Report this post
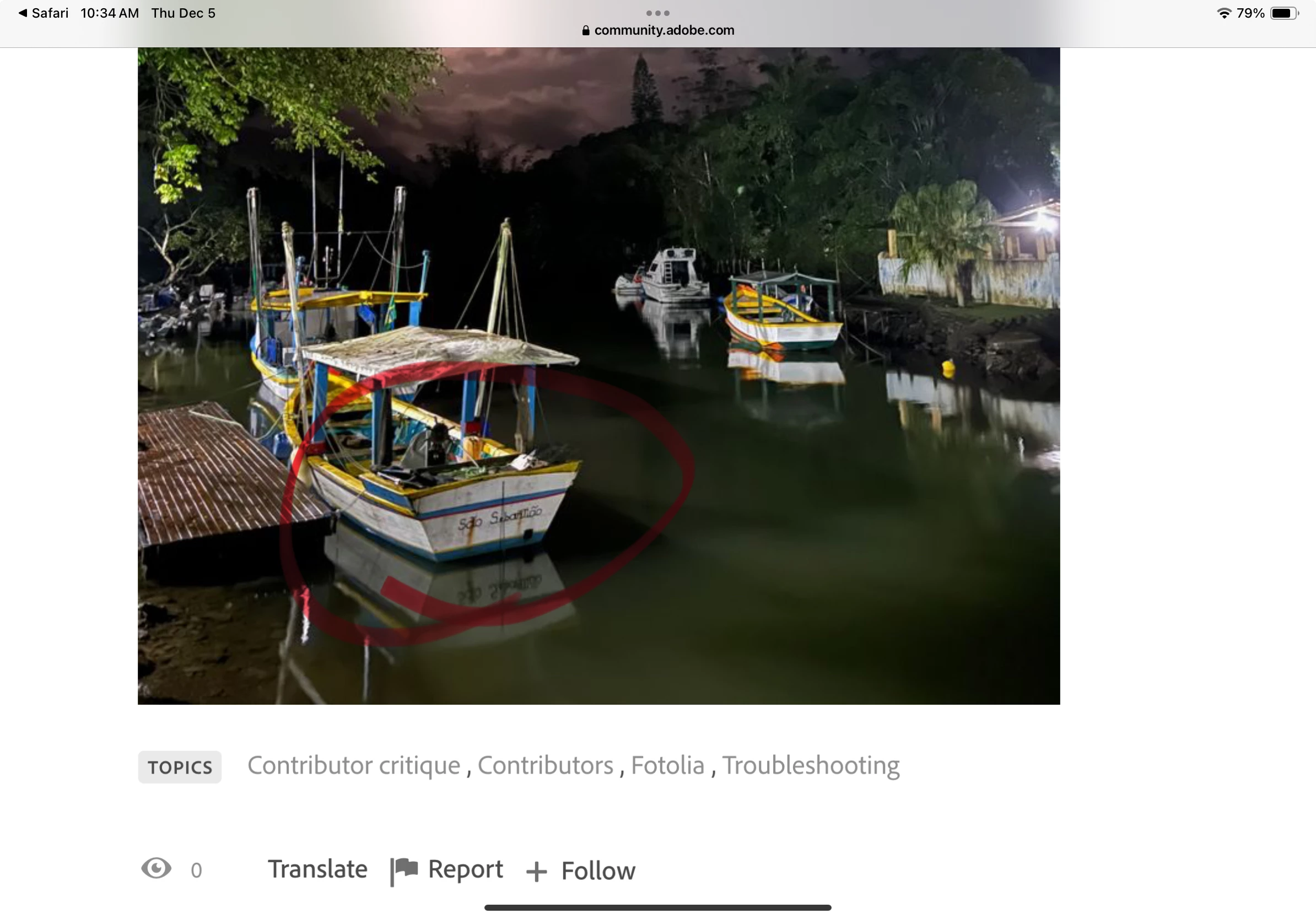This screenshot has height=919, width=1316. pos(466,870)
